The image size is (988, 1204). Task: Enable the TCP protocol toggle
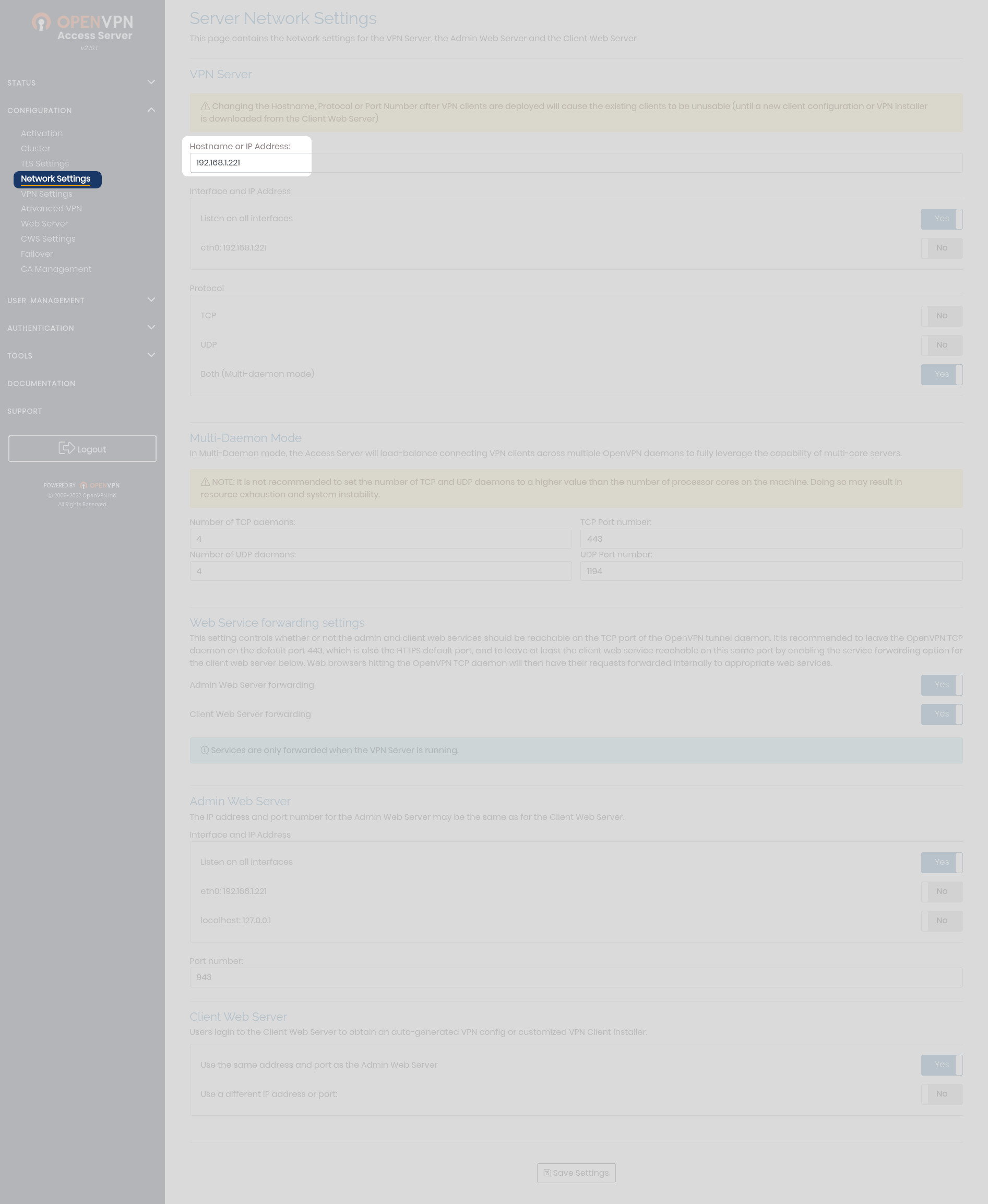click(942, 316)
